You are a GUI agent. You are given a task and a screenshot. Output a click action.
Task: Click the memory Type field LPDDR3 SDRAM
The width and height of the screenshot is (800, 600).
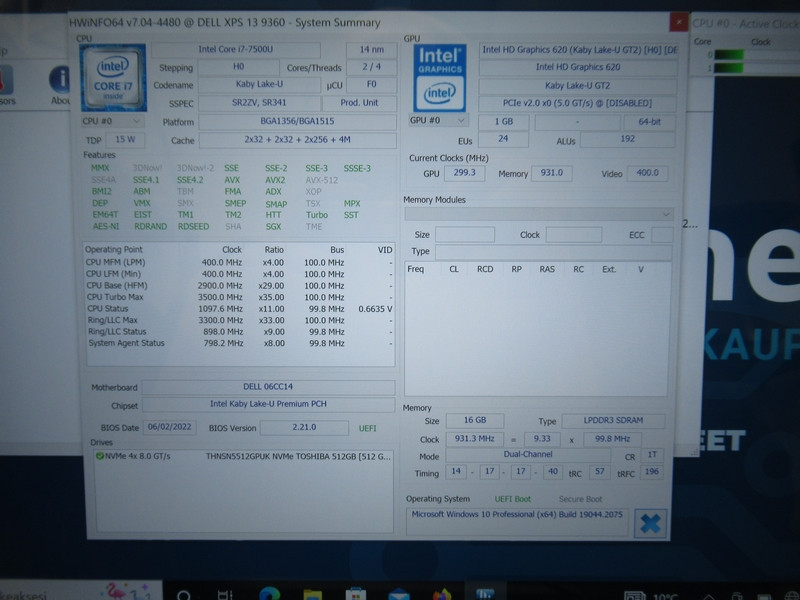coord(613,420)
